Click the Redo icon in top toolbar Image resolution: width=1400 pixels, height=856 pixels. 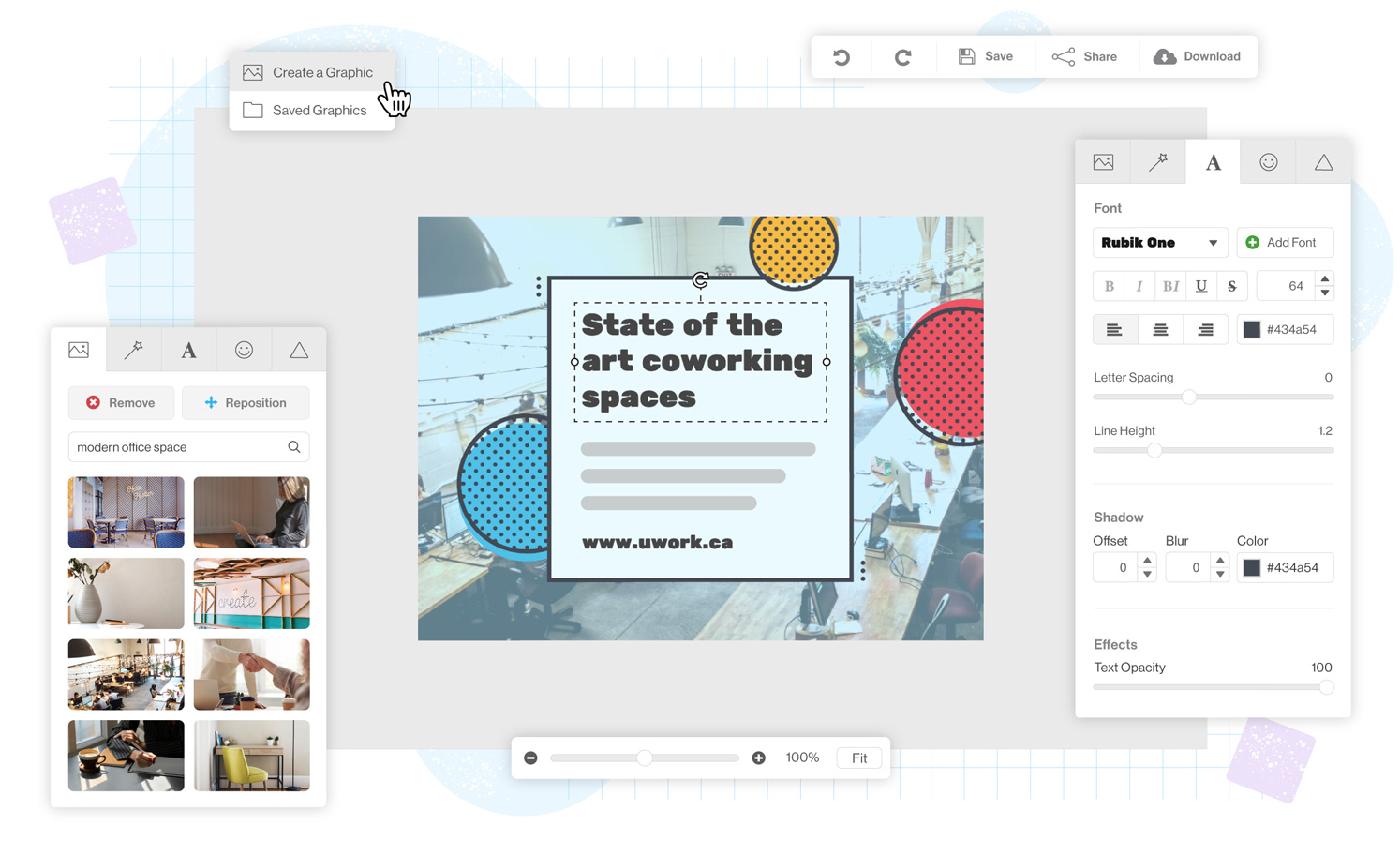[902, 56]
